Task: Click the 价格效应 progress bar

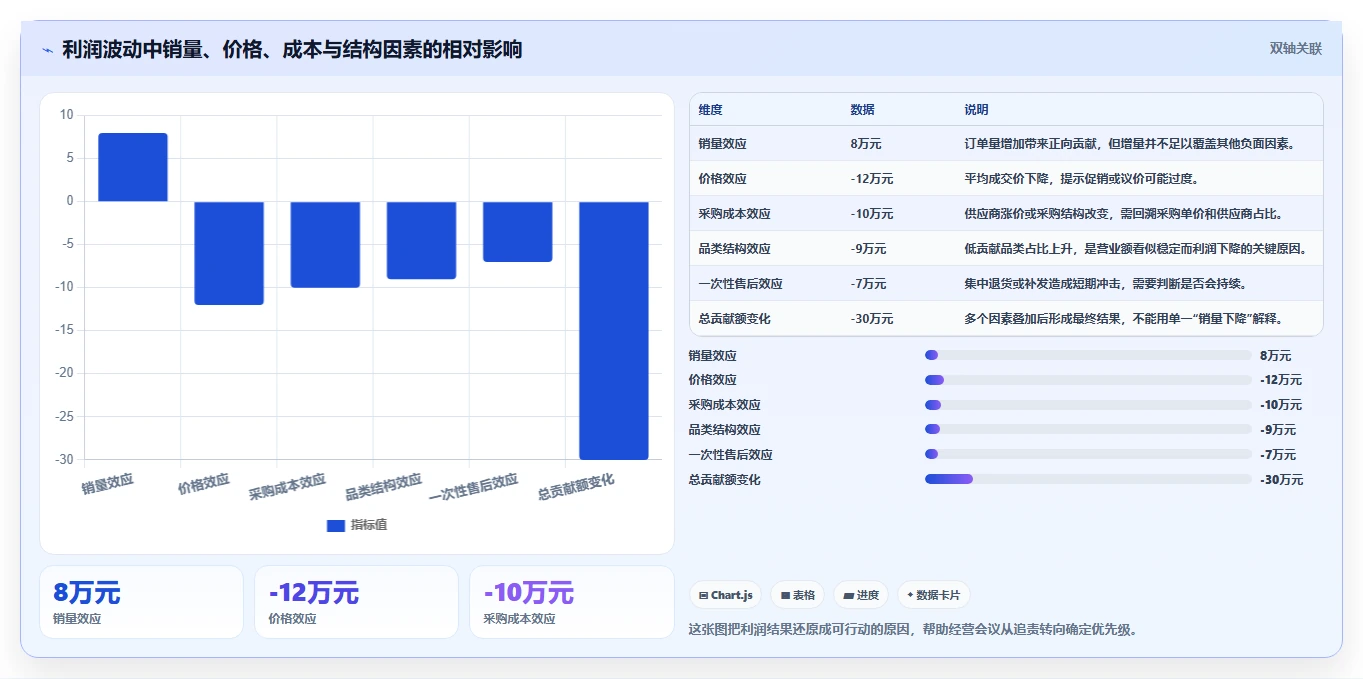Action: (1088, 380)
